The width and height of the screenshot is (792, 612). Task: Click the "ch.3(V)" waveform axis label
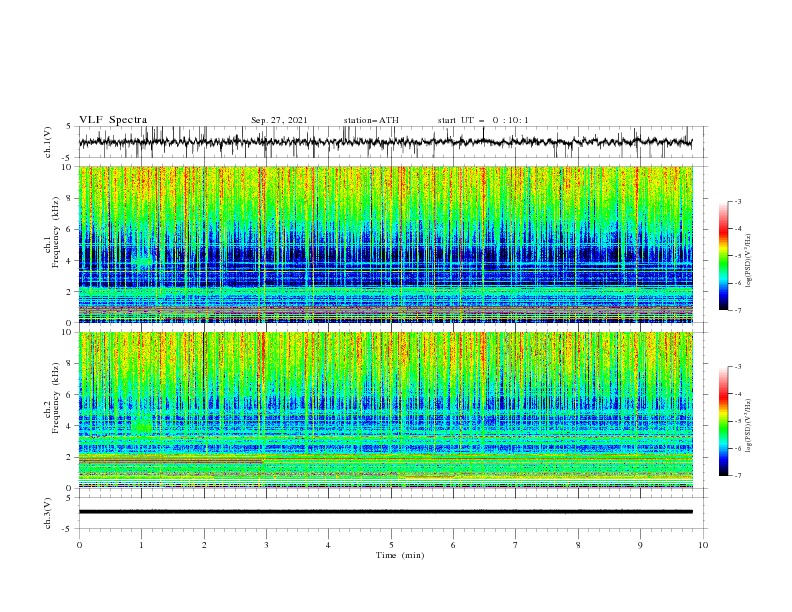[x=48, y=513]
